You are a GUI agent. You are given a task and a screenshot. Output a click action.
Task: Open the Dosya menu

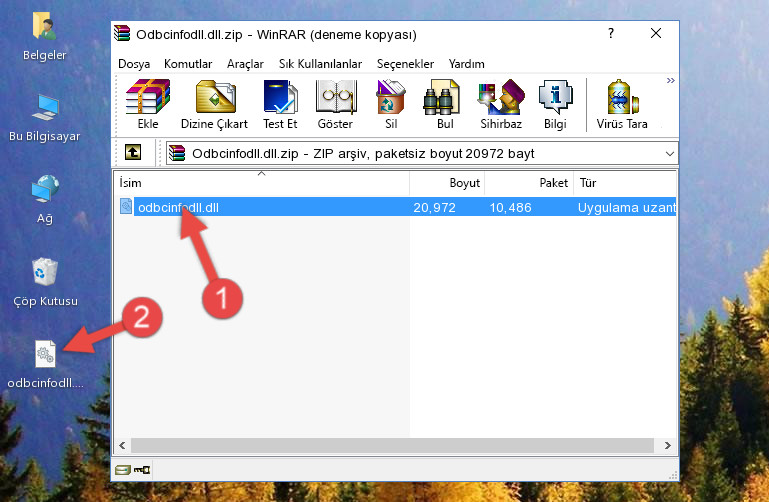point(134,64)
